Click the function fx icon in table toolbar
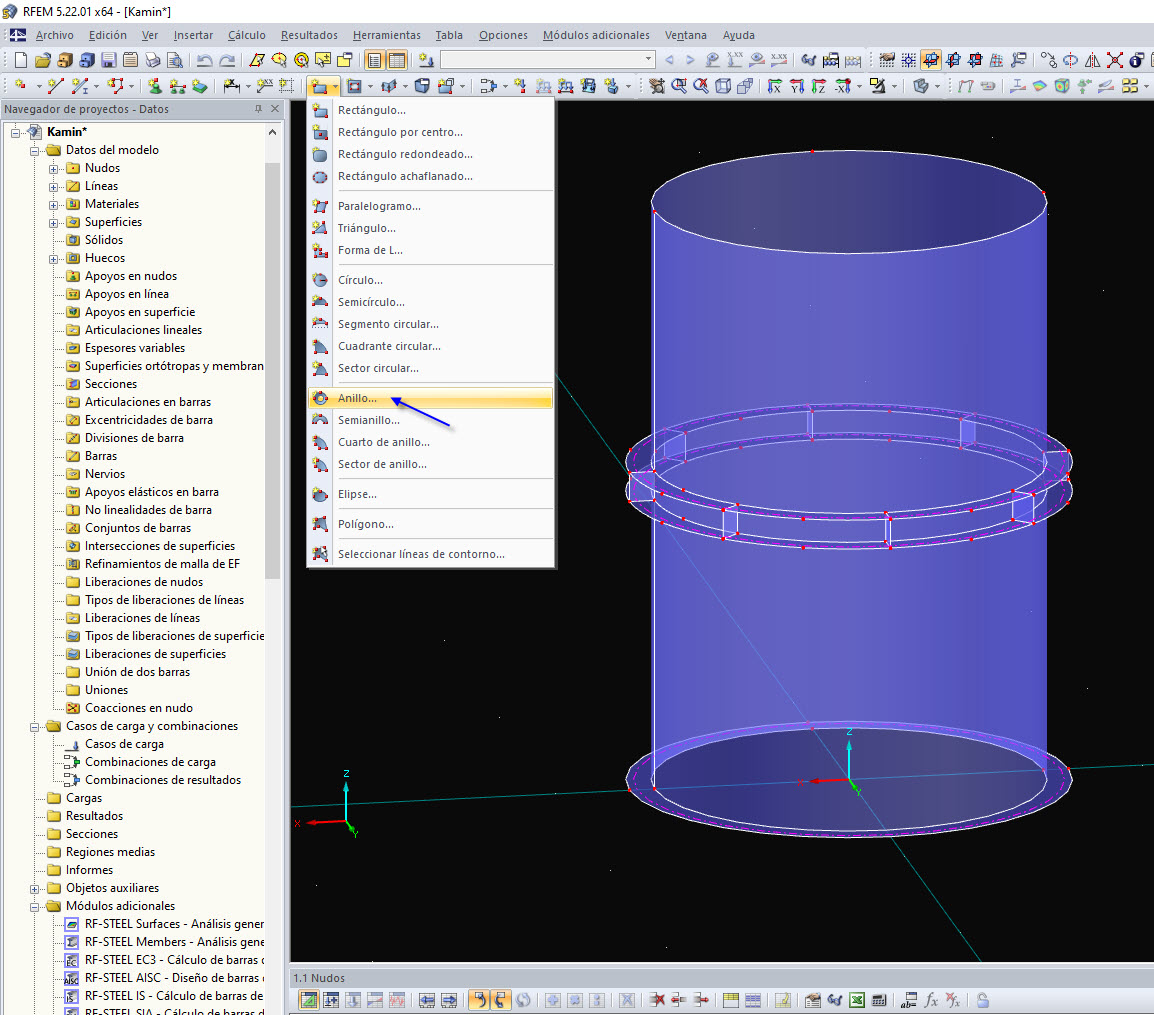Screen dimensions: 1154x1015 [x=931, y=999]
